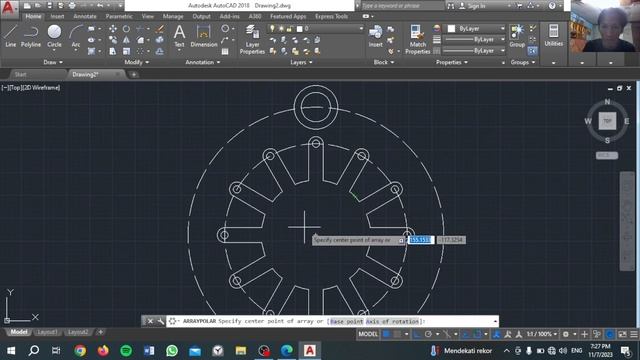Select the Polyline tool
640x360 pixels.
(x=31, y=36)
